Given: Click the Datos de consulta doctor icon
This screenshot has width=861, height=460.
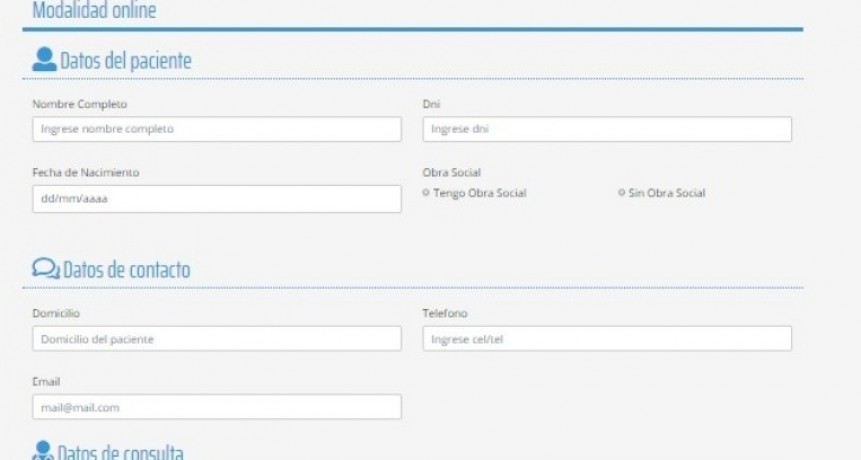Looking at the screenshot, I should (x=44, y=451).
